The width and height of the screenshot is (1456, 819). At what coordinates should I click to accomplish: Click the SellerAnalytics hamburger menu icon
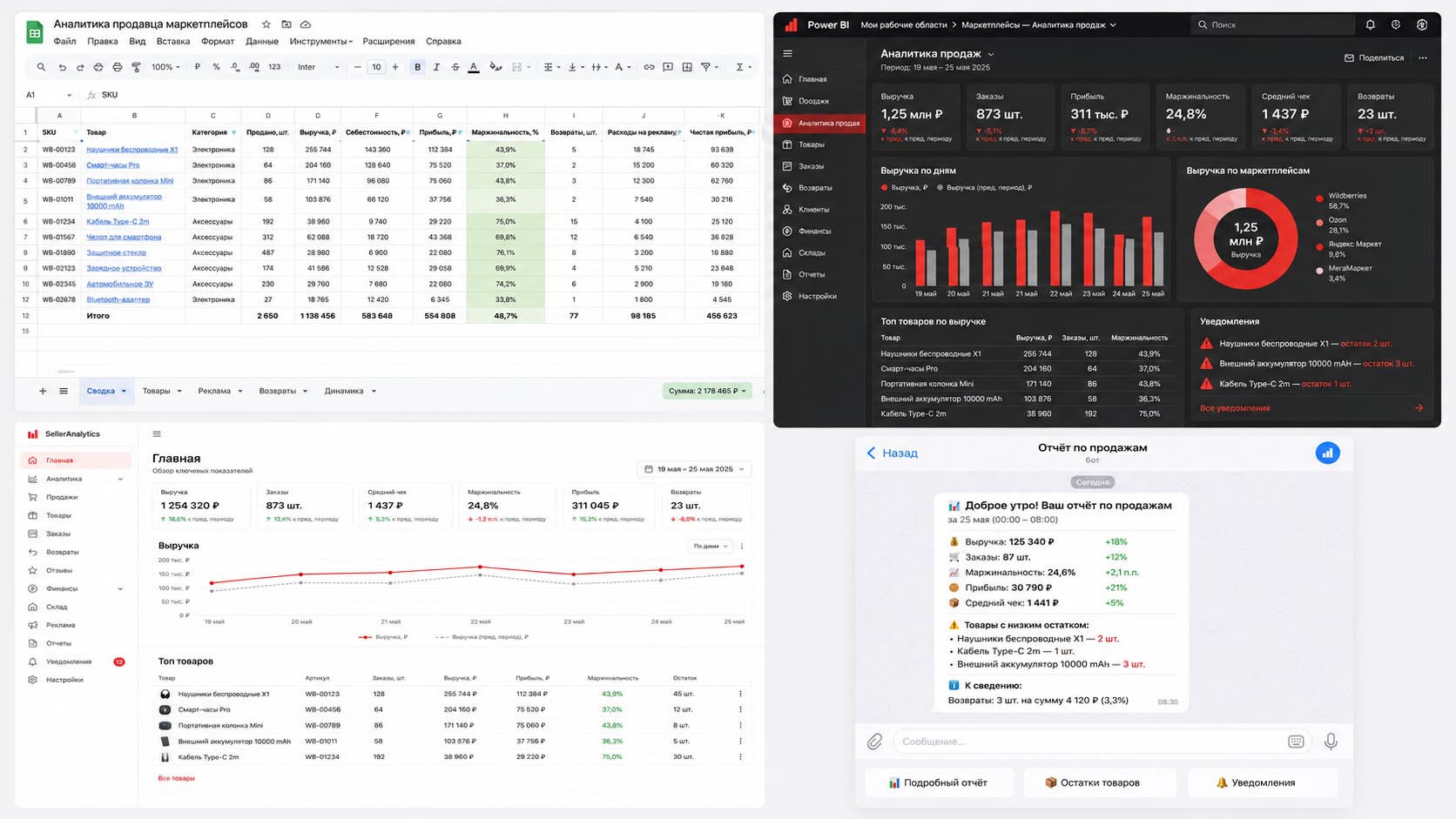pyautogui.click(x=157, y=434)
